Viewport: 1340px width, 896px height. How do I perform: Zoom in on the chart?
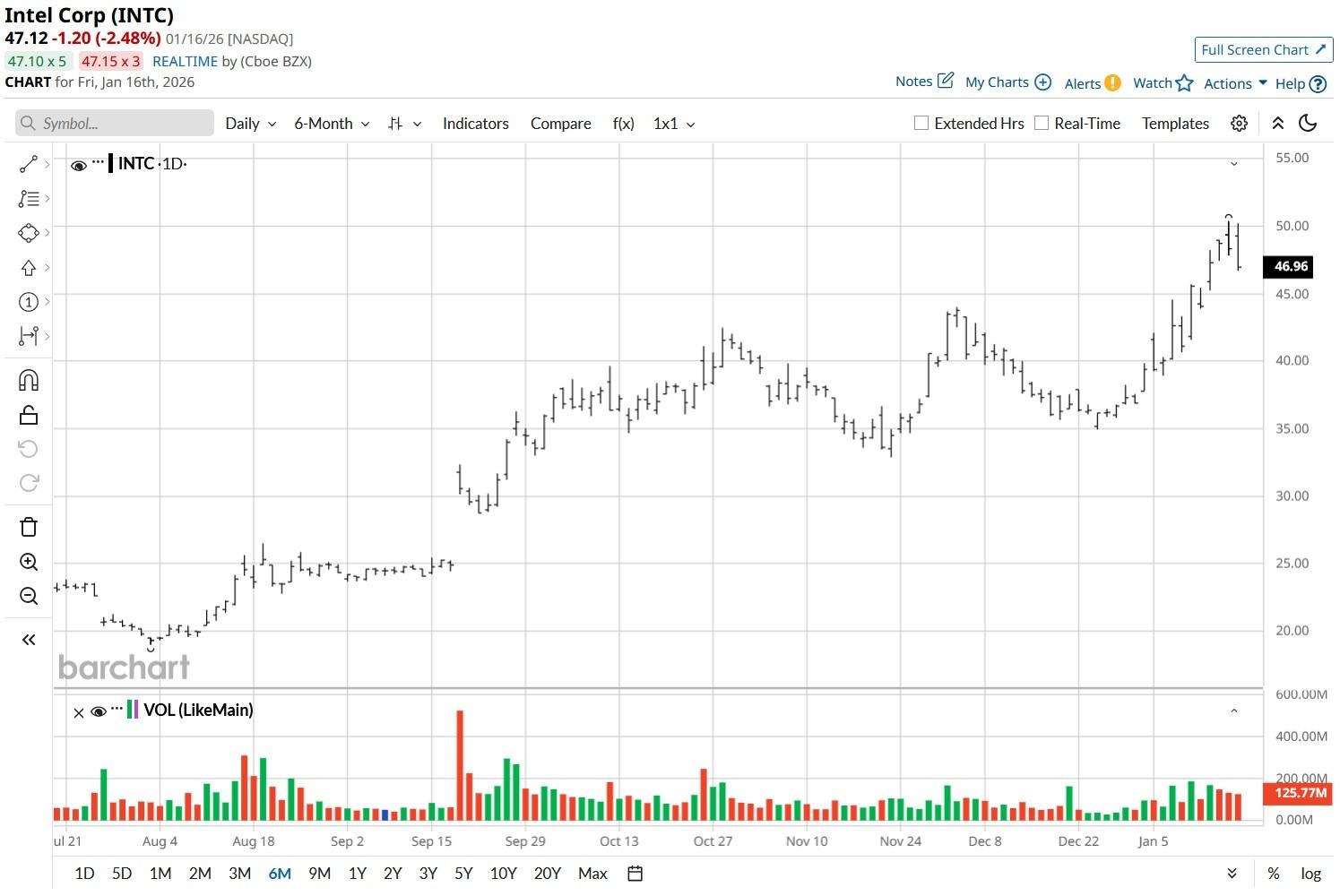29,562
